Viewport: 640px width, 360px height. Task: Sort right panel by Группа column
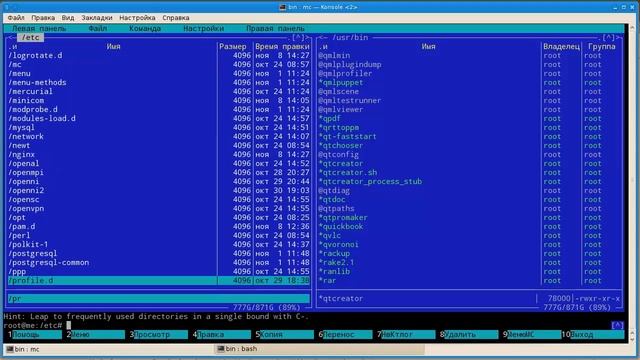pos(602,47)
